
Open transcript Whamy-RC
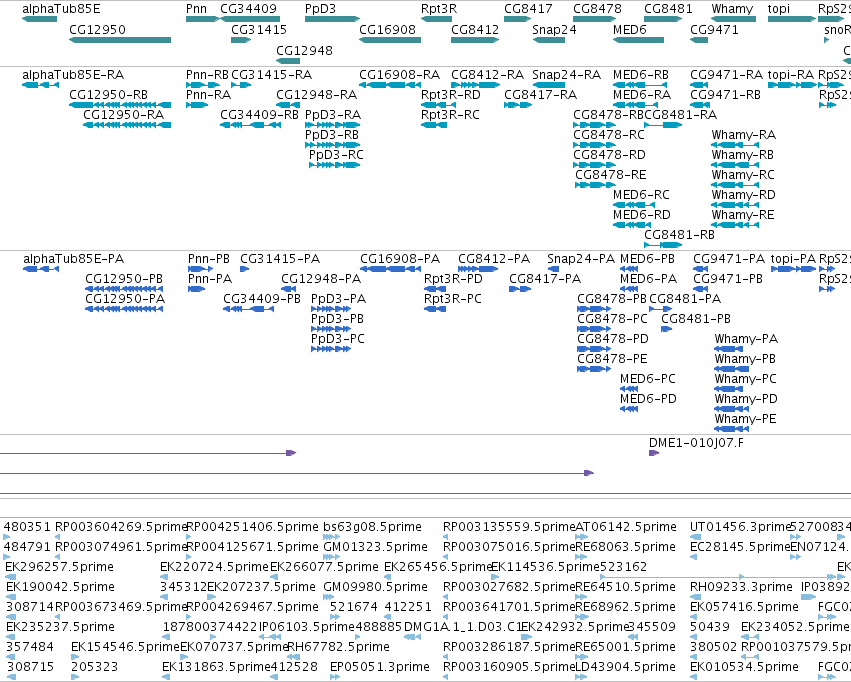[743, 175]
